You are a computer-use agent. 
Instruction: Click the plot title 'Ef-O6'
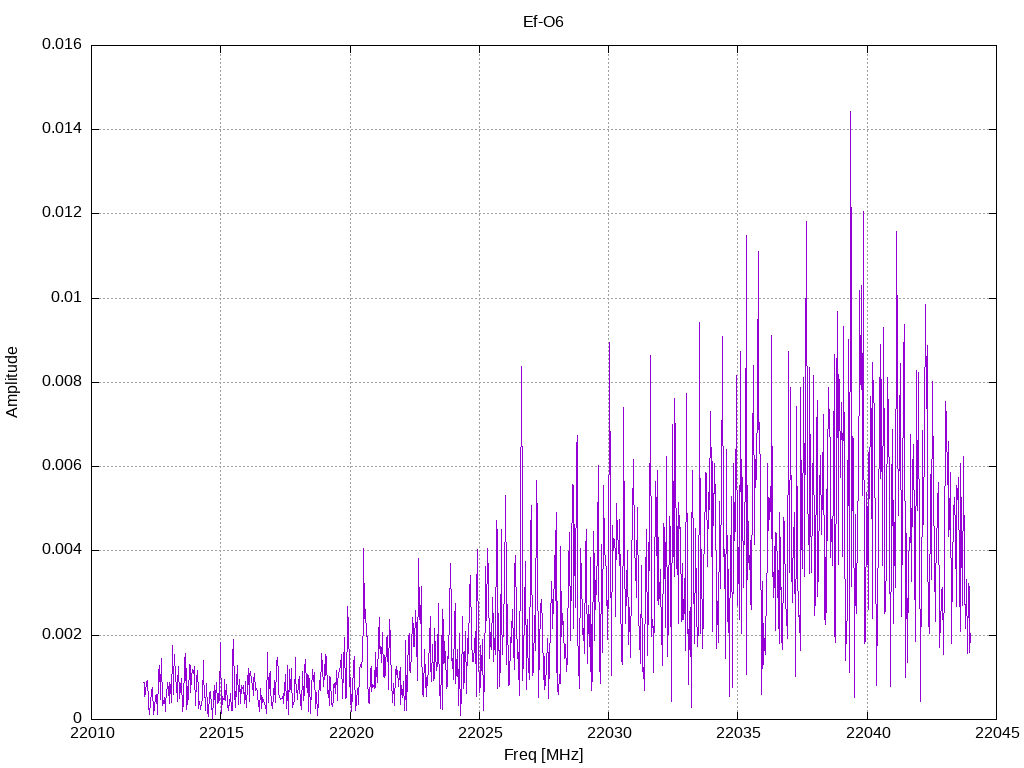(543, 22)
